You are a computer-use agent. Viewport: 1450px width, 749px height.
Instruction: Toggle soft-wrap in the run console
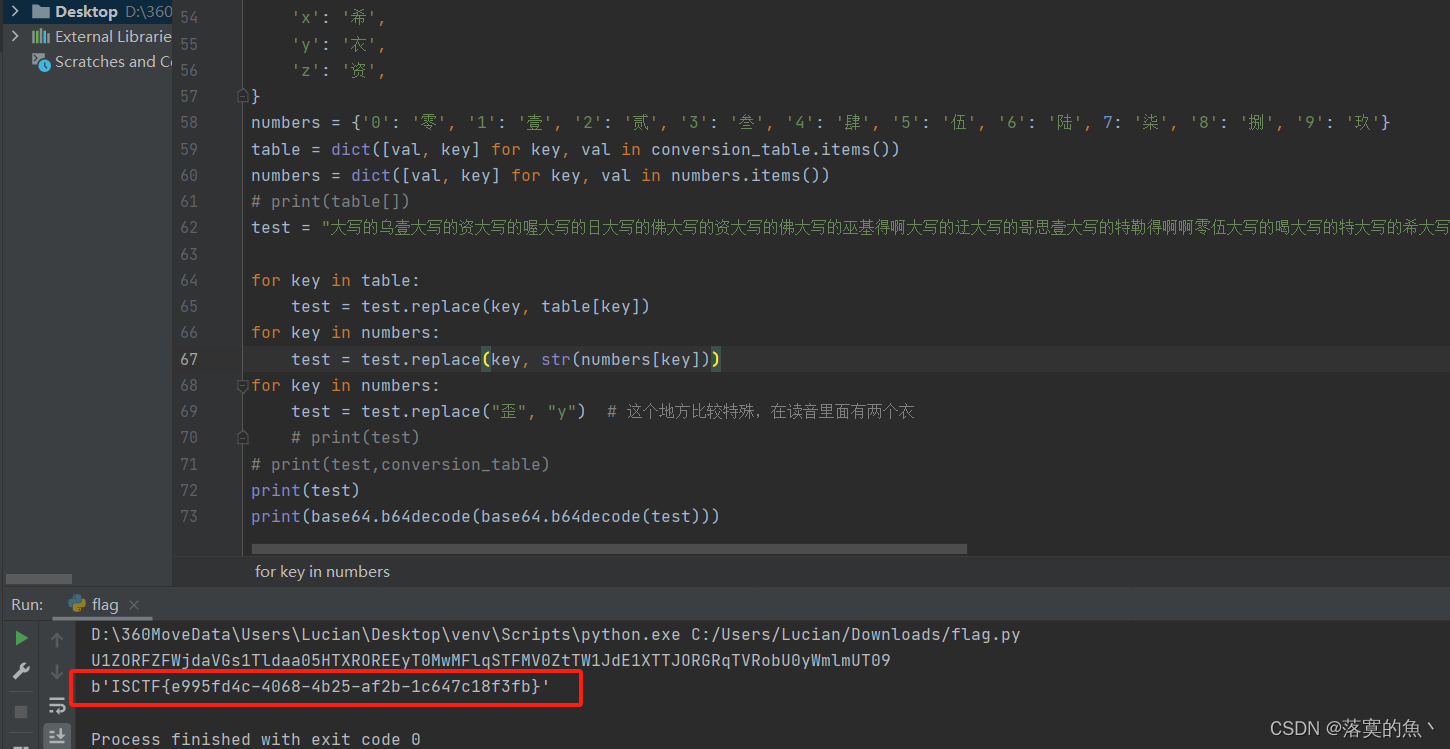(x=57, y=705)
